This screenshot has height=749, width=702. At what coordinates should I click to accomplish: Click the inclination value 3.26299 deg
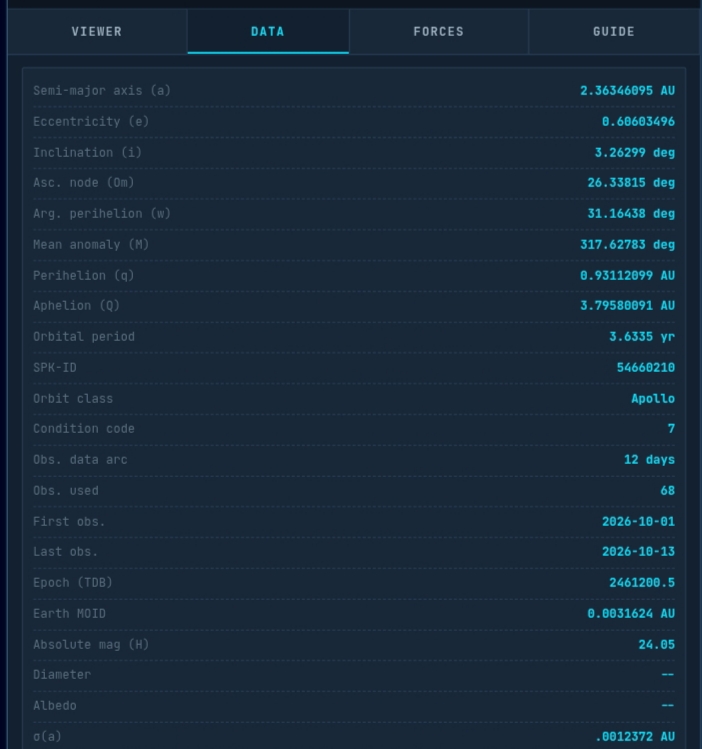tap(634, 153)
